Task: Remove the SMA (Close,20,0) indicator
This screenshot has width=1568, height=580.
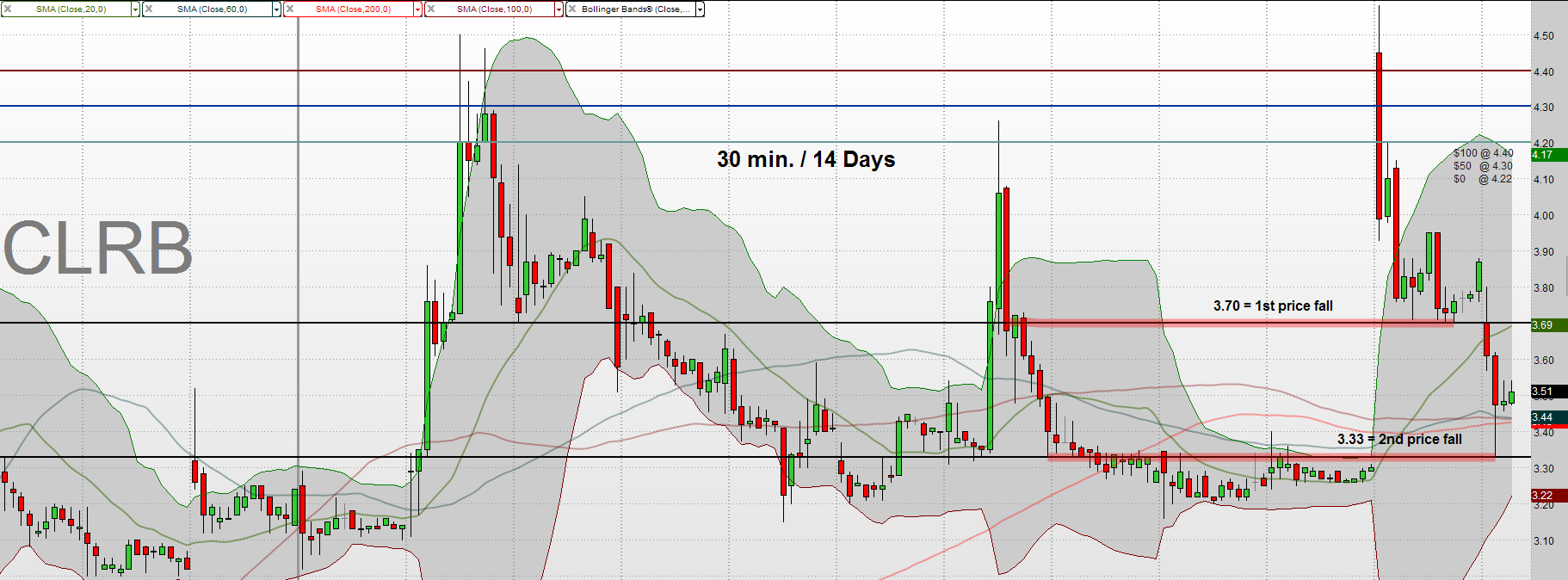Action: pos(8,9)
